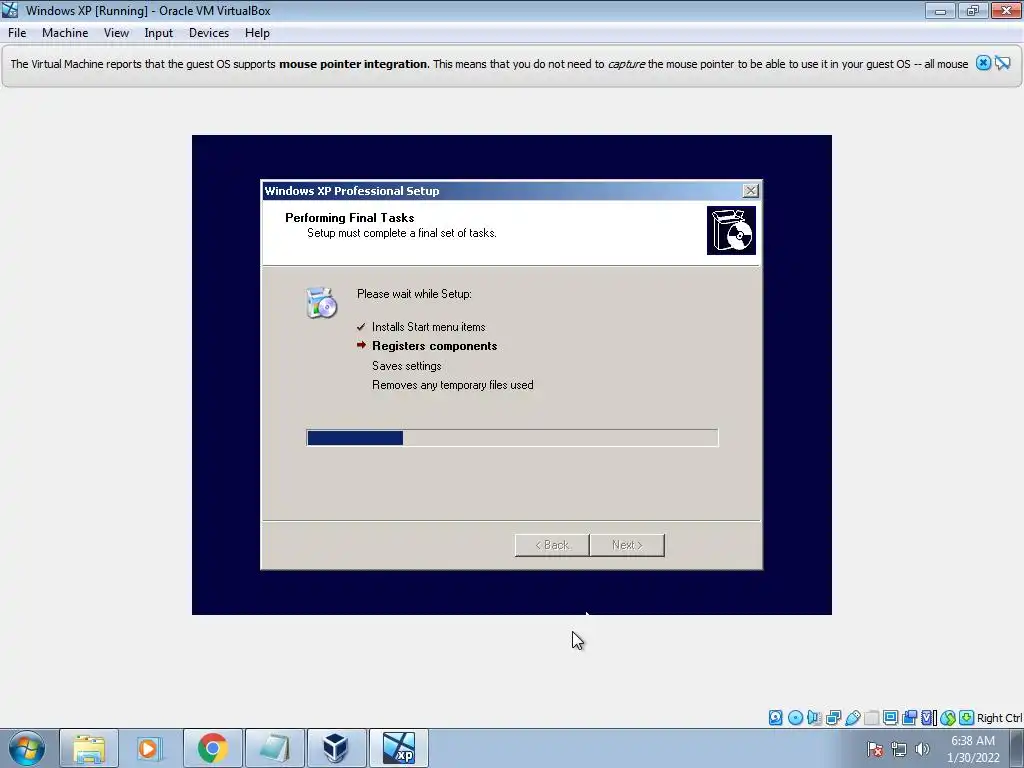1024x768 pixels.
Task: Click the 'Installs Start menu items' step
Action: coord(428,327)
